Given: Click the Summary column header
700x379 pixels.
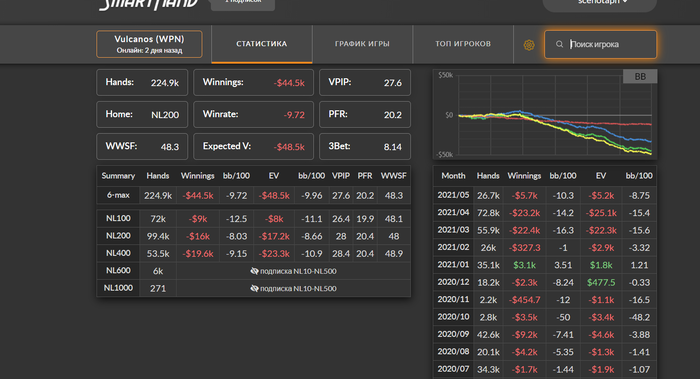Looking at the screenshot, I should pyautogui.click(x=118, y=176).
